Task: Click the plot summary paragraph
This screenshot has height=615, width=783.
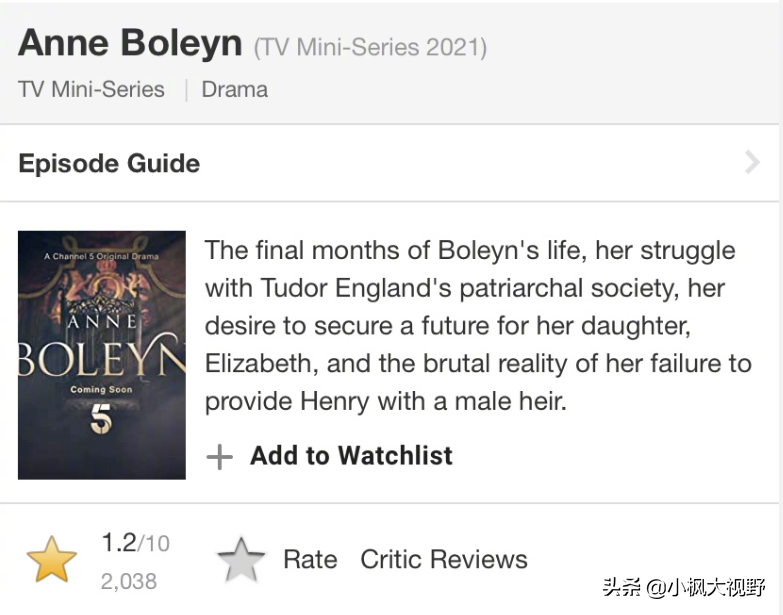Action: click(x=478, y=326)
